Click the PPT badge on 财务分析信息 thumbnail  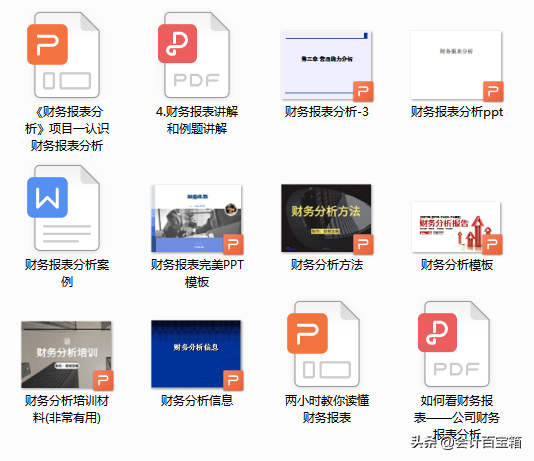point(233,380)
